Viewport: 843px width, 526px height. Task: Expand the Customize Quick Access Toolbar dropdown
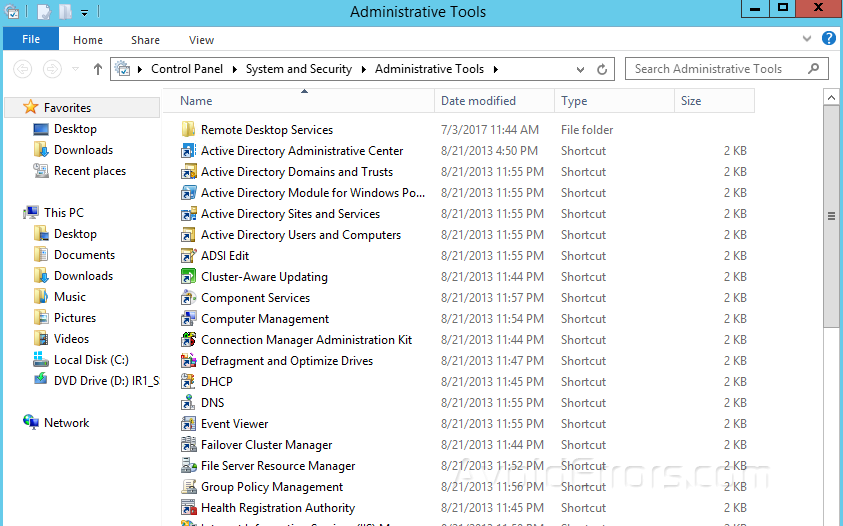(x=85, y=13)
